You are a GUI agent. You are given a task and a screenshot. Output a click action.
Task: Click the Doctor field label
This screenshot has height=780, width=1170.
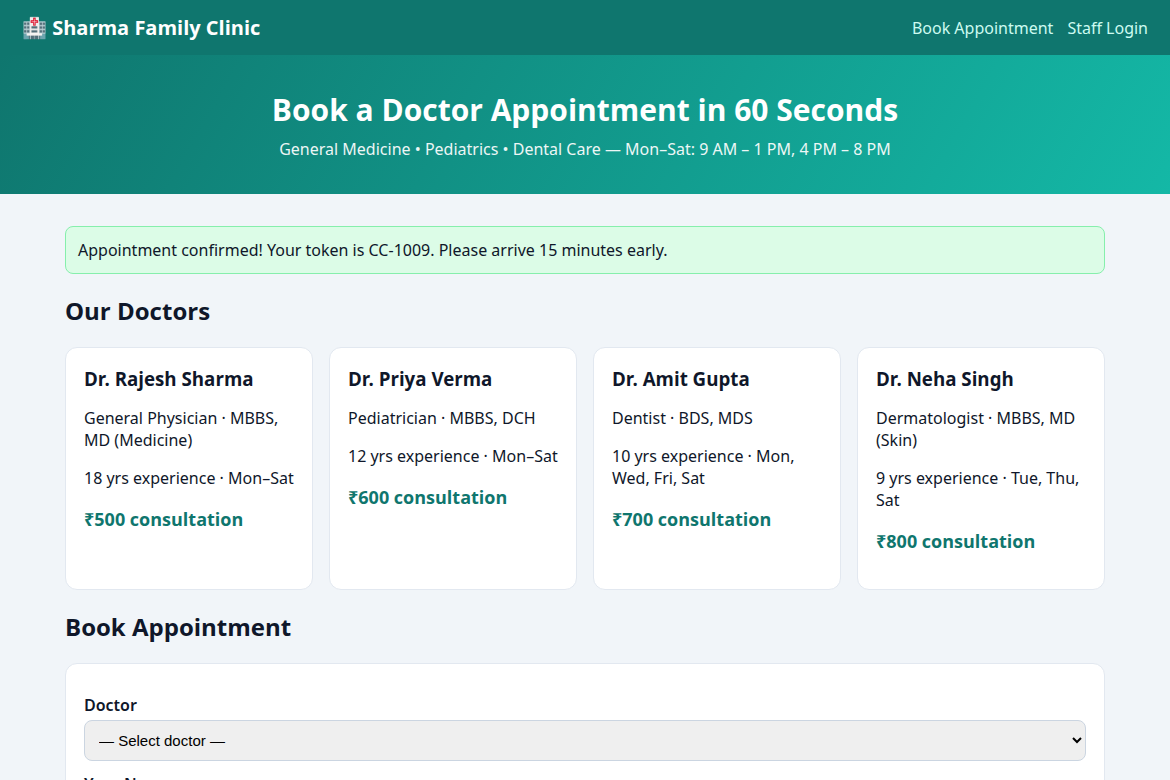110,705
